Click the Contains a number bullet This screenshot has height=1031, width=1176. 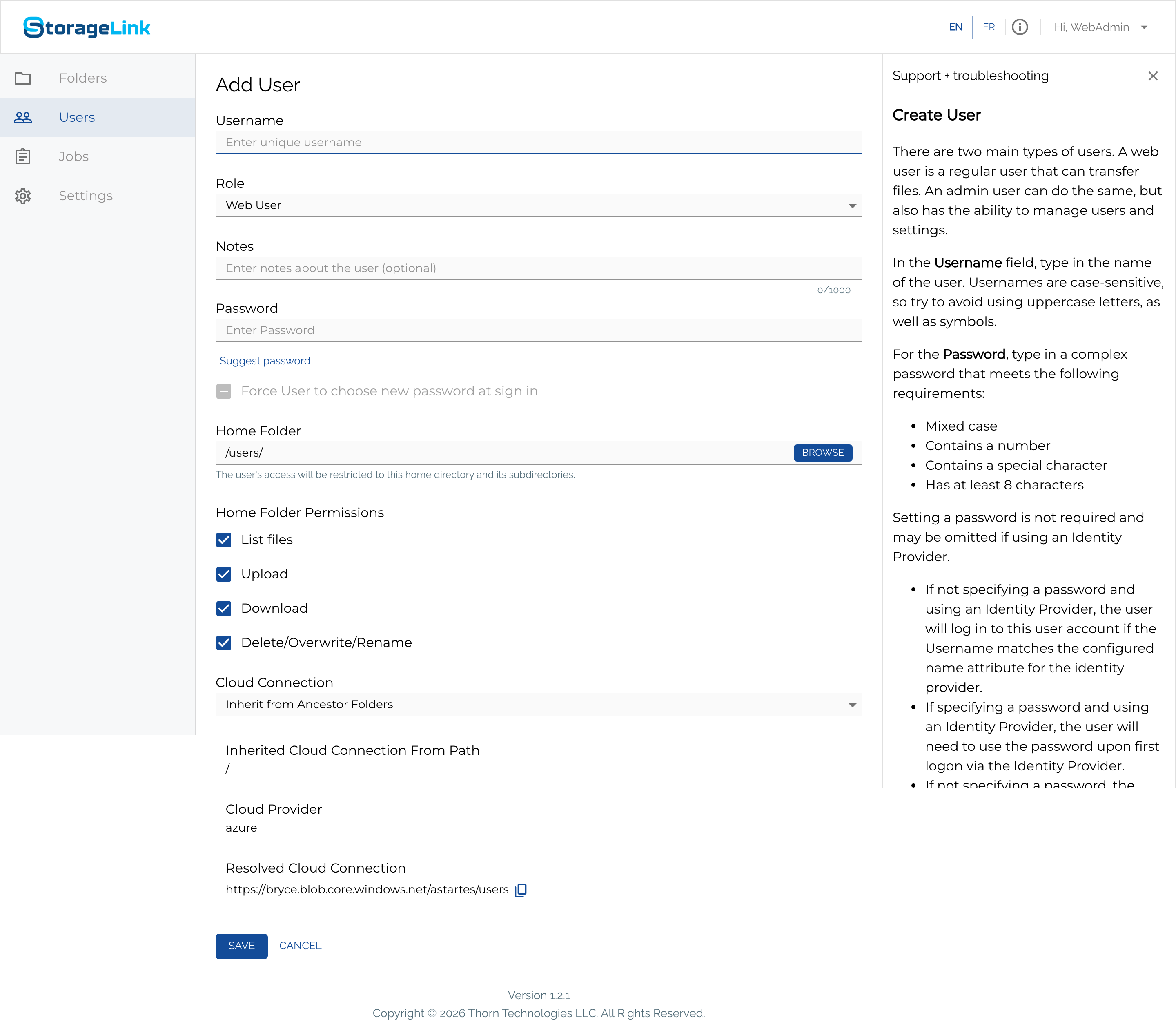987,446
